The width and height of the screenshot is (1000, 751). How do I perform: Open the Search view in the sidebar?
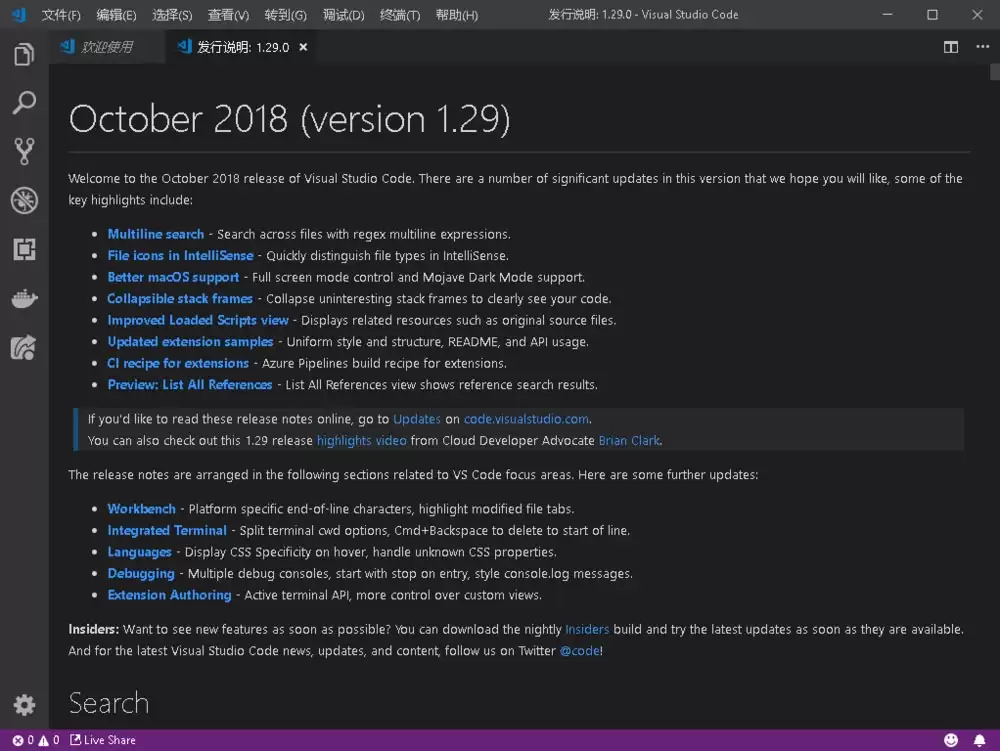(x=23, y=103)
